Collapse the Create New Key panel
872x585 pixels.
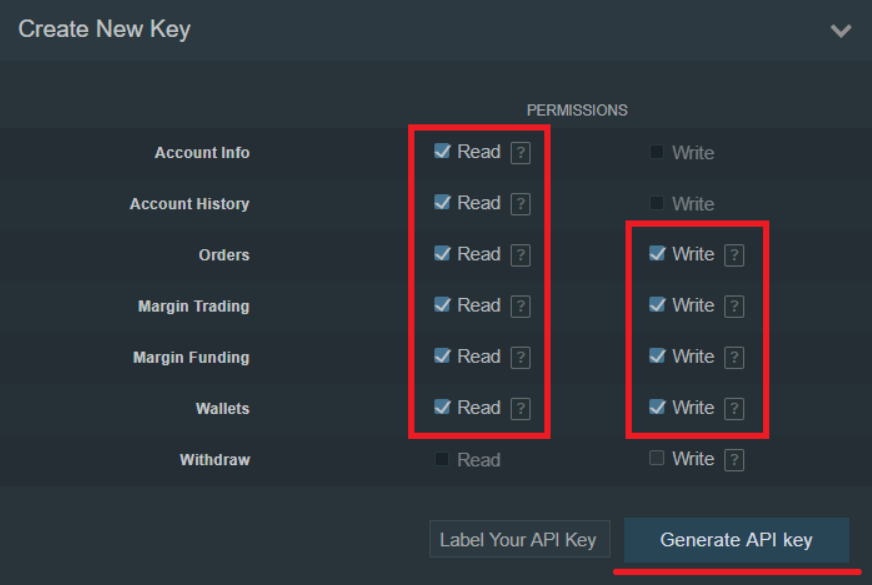[841, 31]
